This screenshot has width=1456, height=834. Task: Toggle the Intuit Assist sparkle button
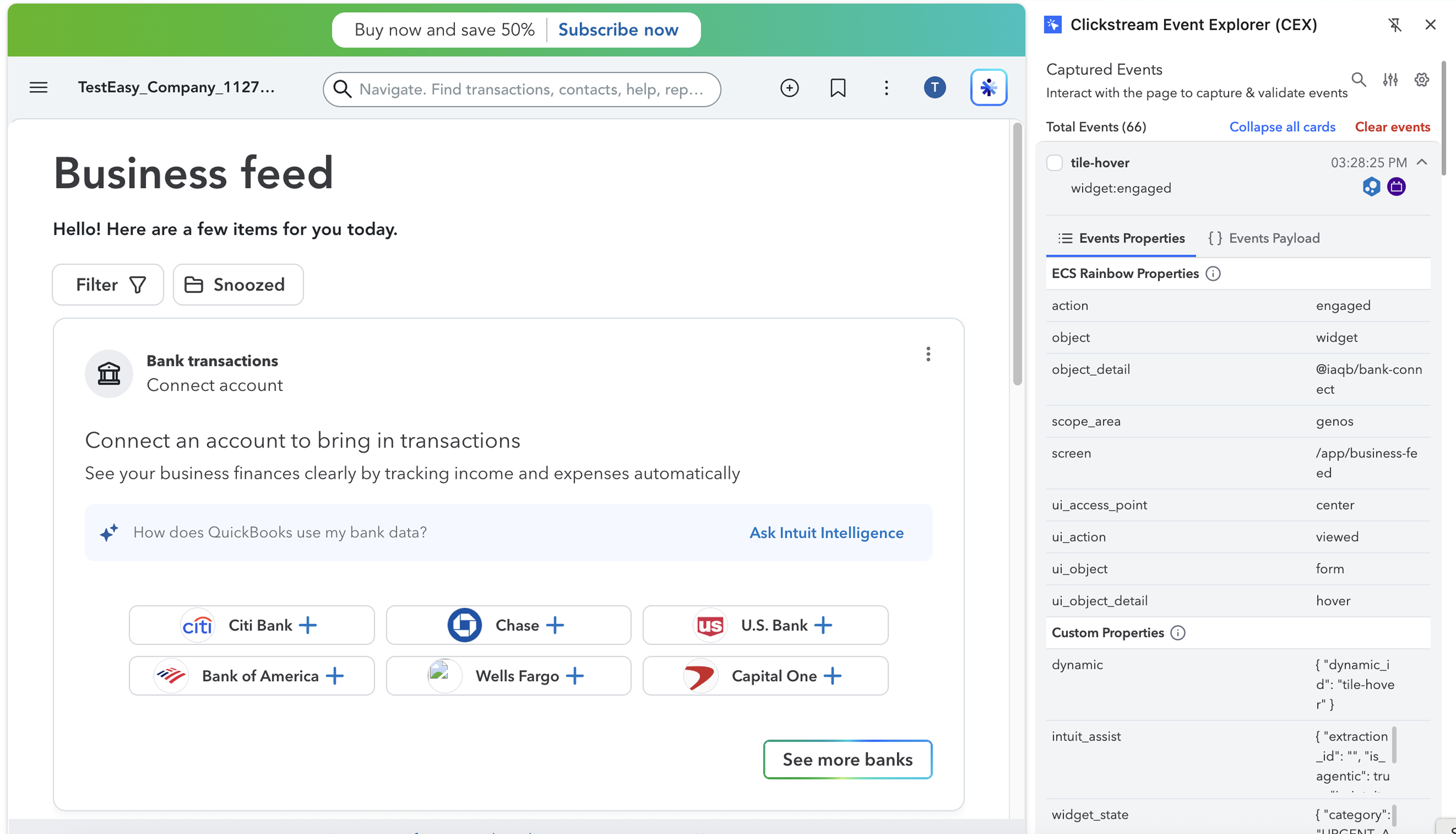tap(988, 88)
